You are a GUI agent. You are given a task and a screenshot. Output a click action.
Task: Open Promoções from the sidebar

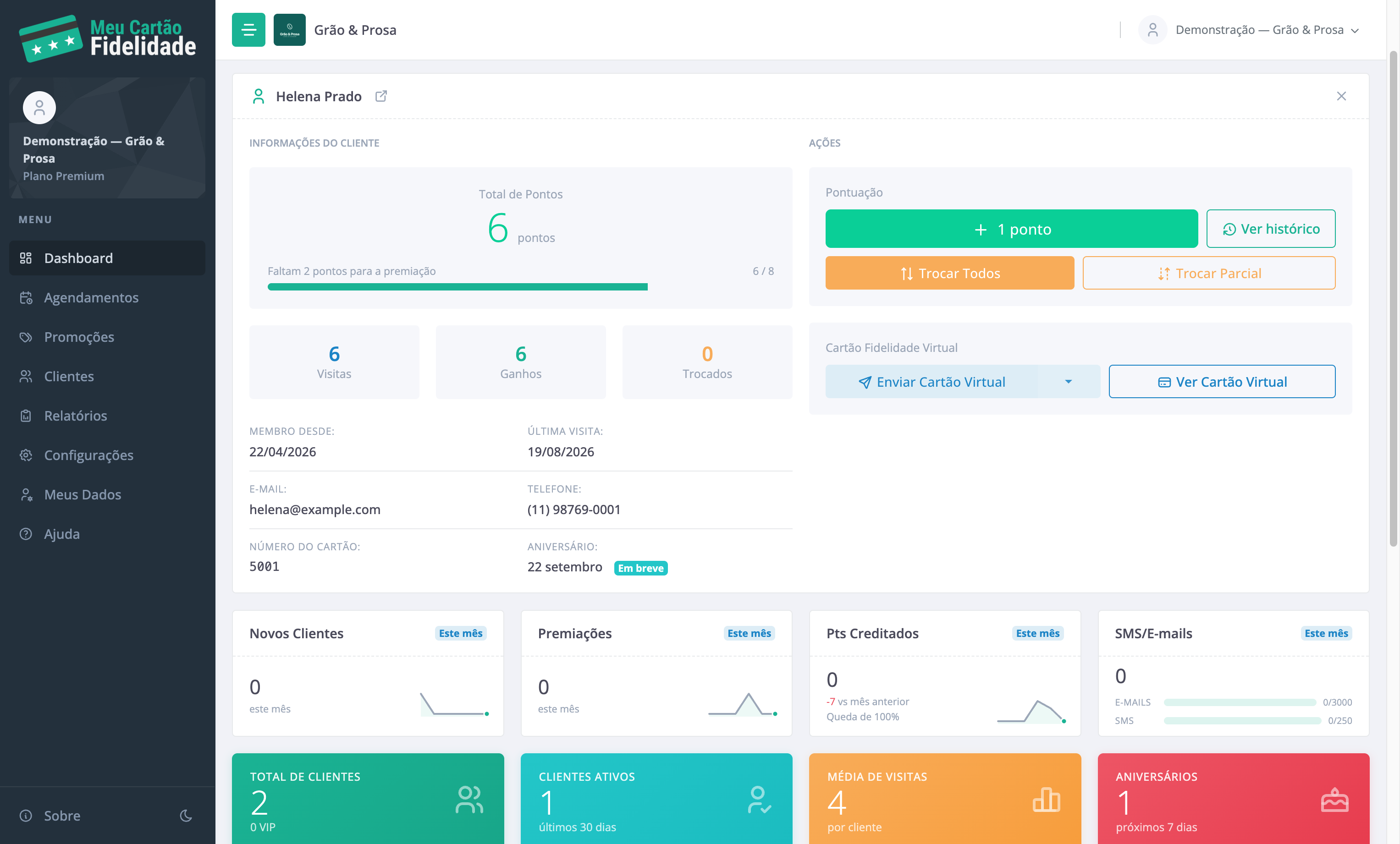tap(107, 337)
